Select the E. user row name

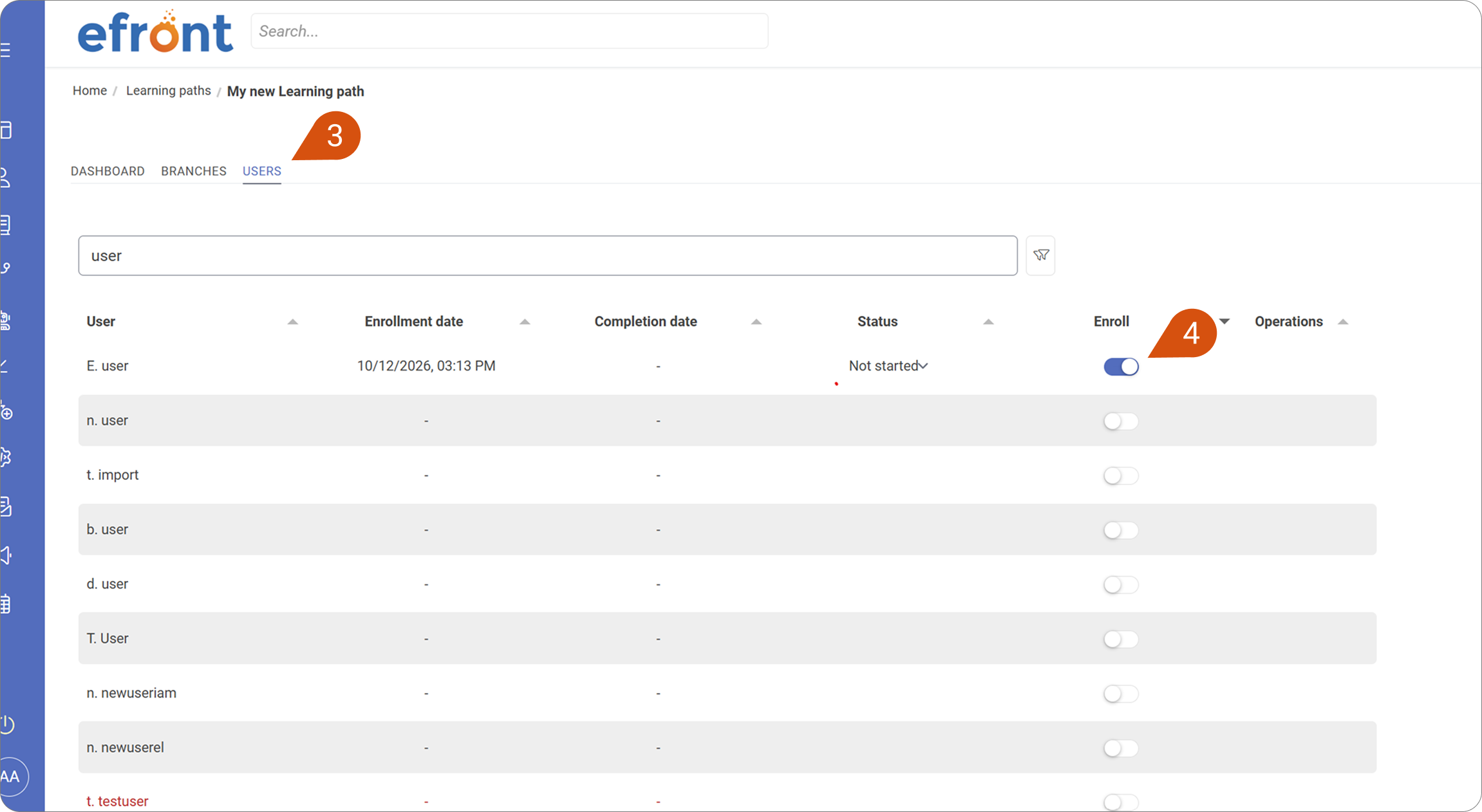point(108,366)
